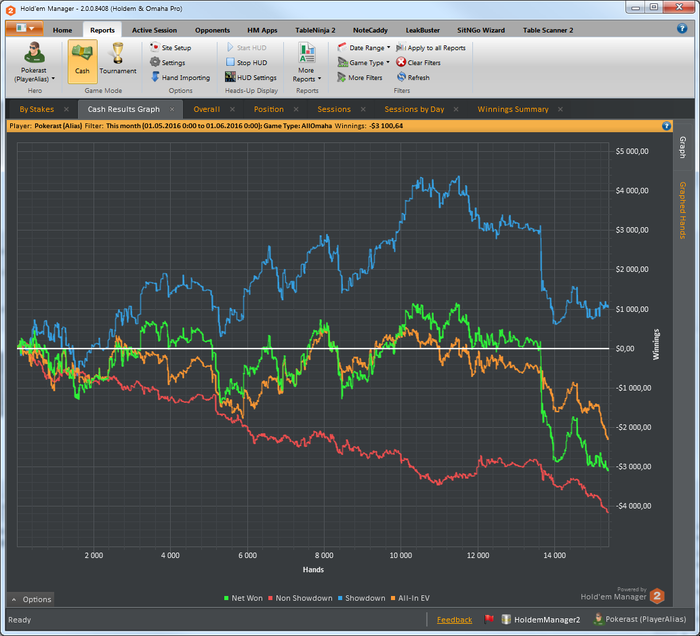Click Clear Filters

[418, 62]
